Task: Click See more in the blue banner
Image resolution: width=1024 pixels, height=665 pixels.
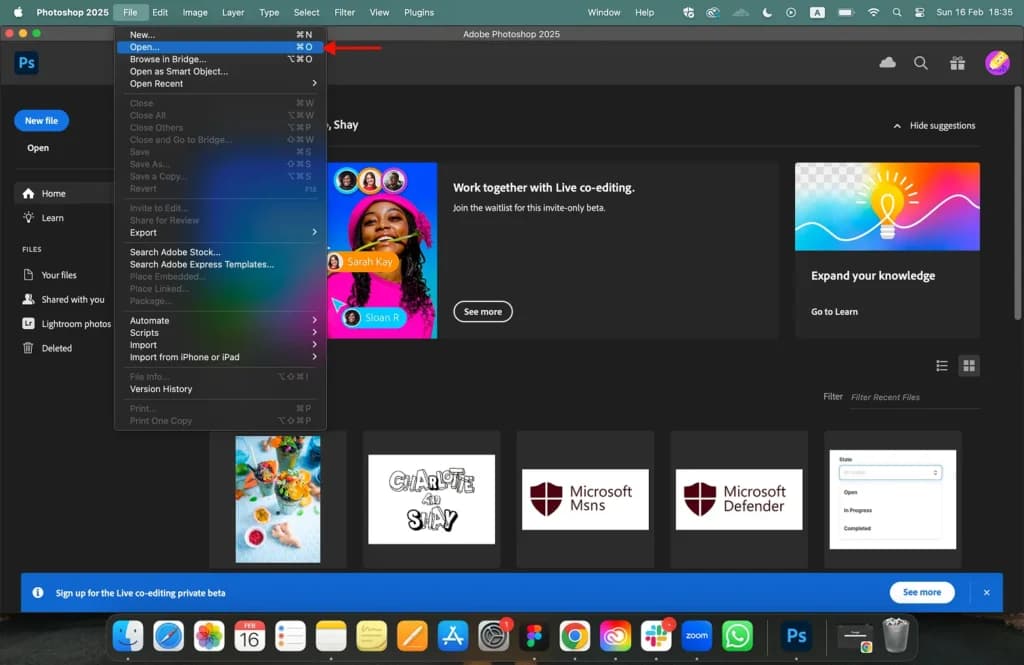Action: (x=921, y=592)
